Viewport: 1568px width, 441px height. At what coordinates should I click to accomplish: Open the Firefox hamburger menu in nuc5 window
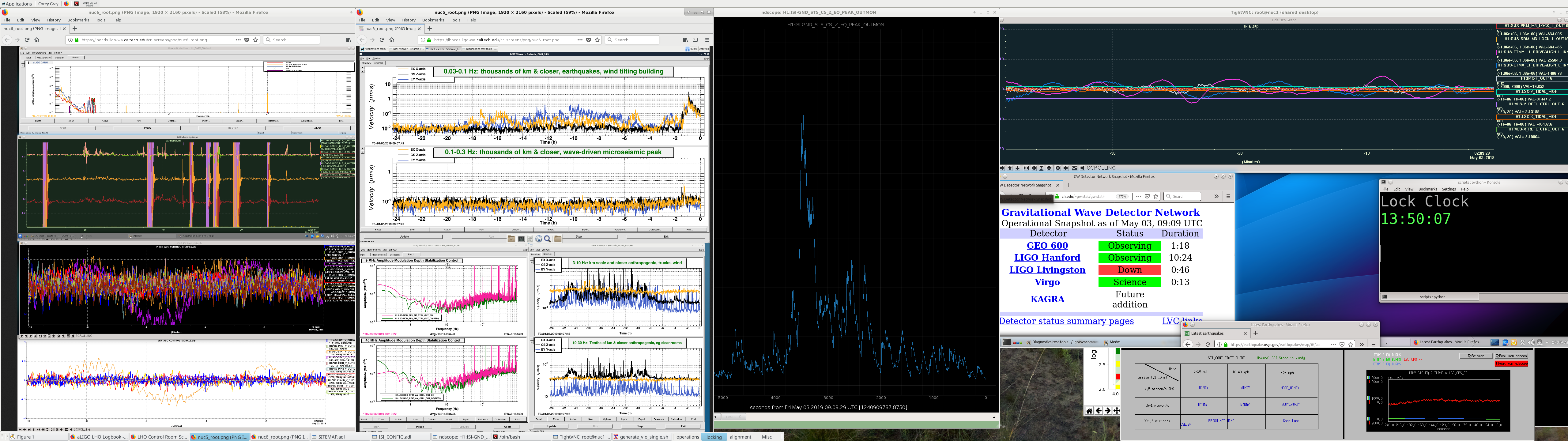(x=707, y=40)
